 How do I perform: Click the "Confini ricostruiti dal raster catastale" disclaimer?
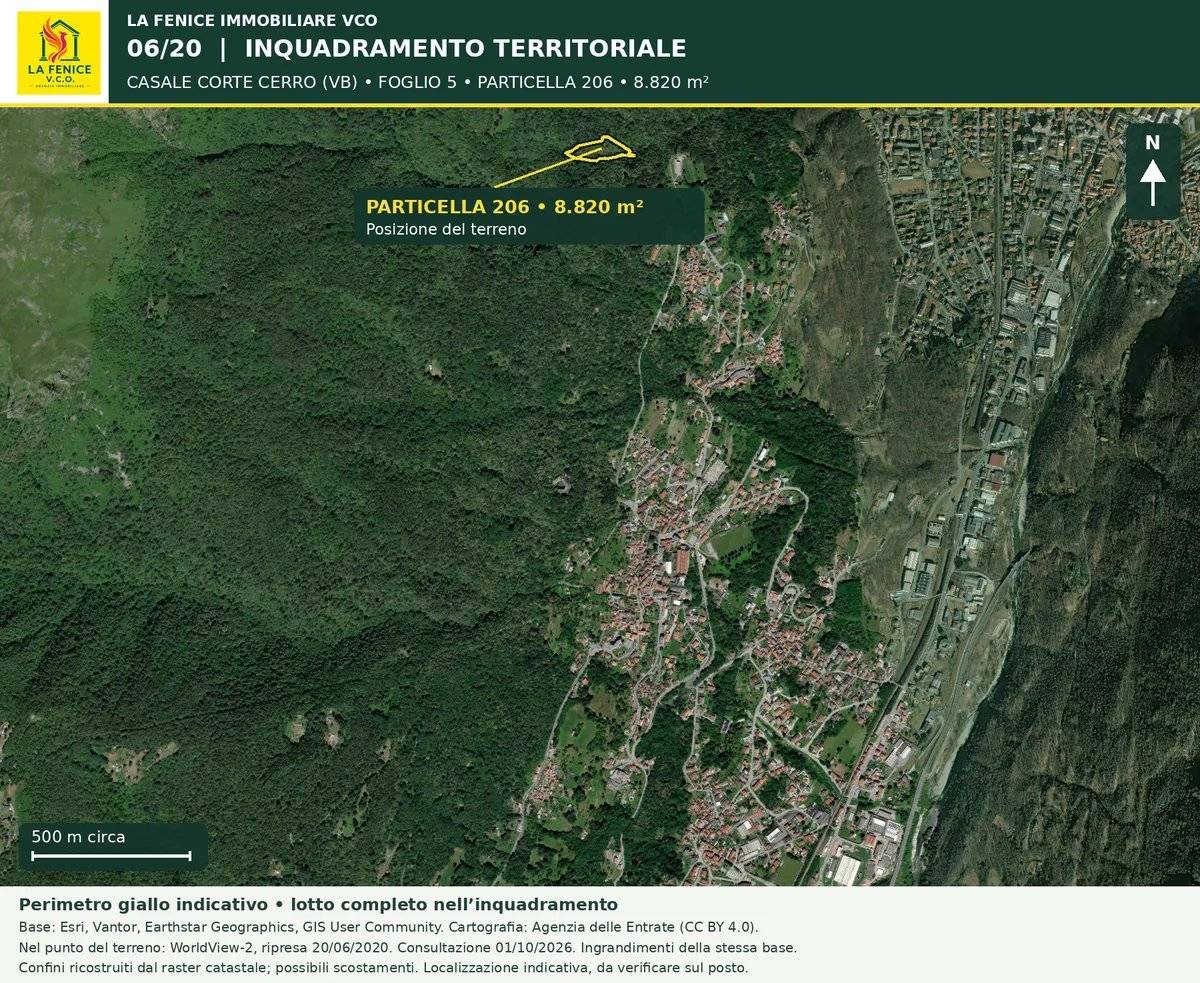point(383,968)
